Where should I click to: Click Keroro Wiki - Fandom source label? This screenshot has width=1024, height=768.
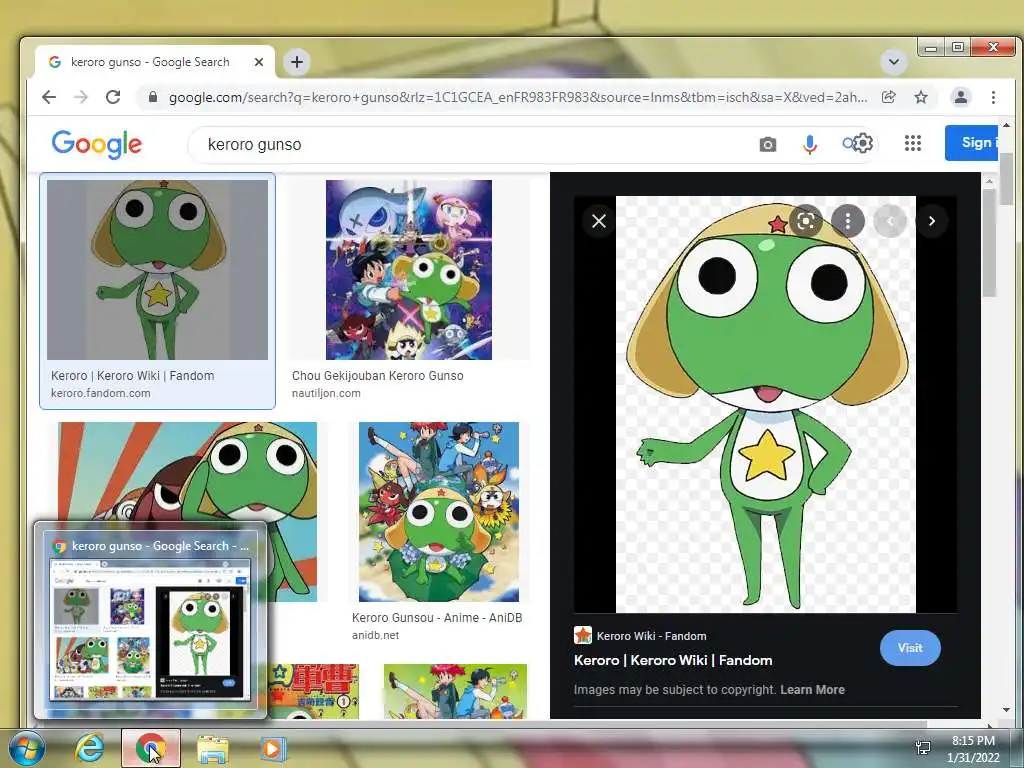point(651,636)
